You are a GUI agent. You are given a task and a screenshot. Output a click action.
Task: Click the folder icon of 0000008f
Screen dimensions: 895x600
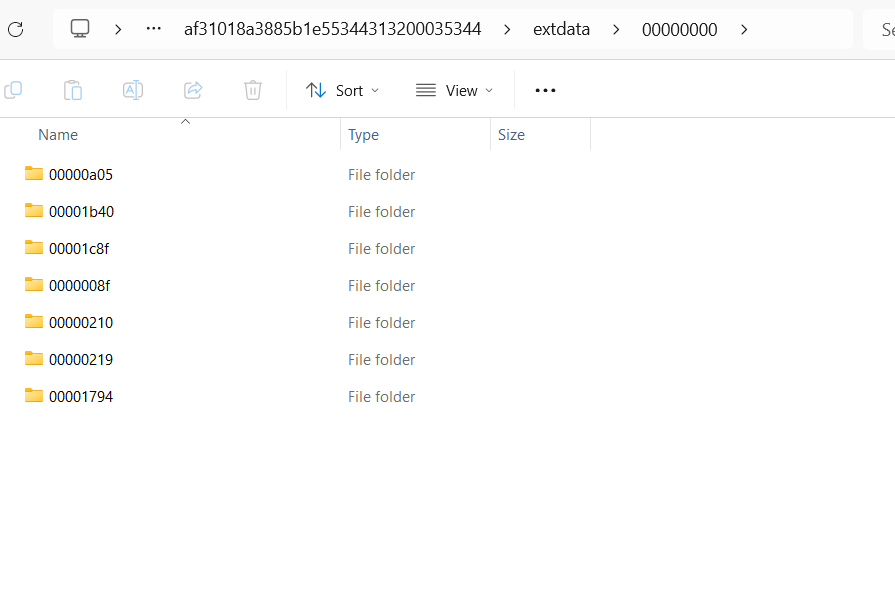34,284
